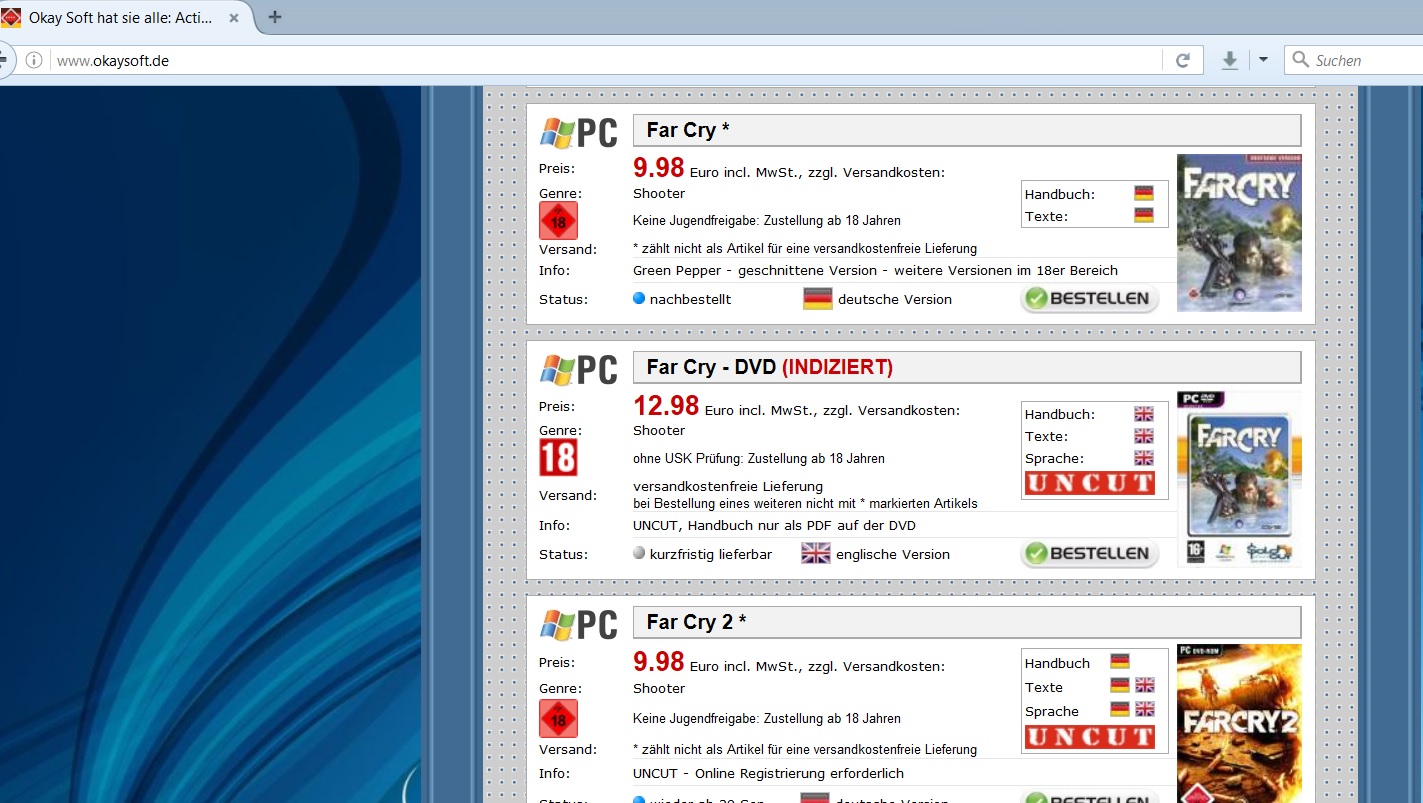Click the UNCUT badge for Far Cry - DVD

click(1089, 484)
